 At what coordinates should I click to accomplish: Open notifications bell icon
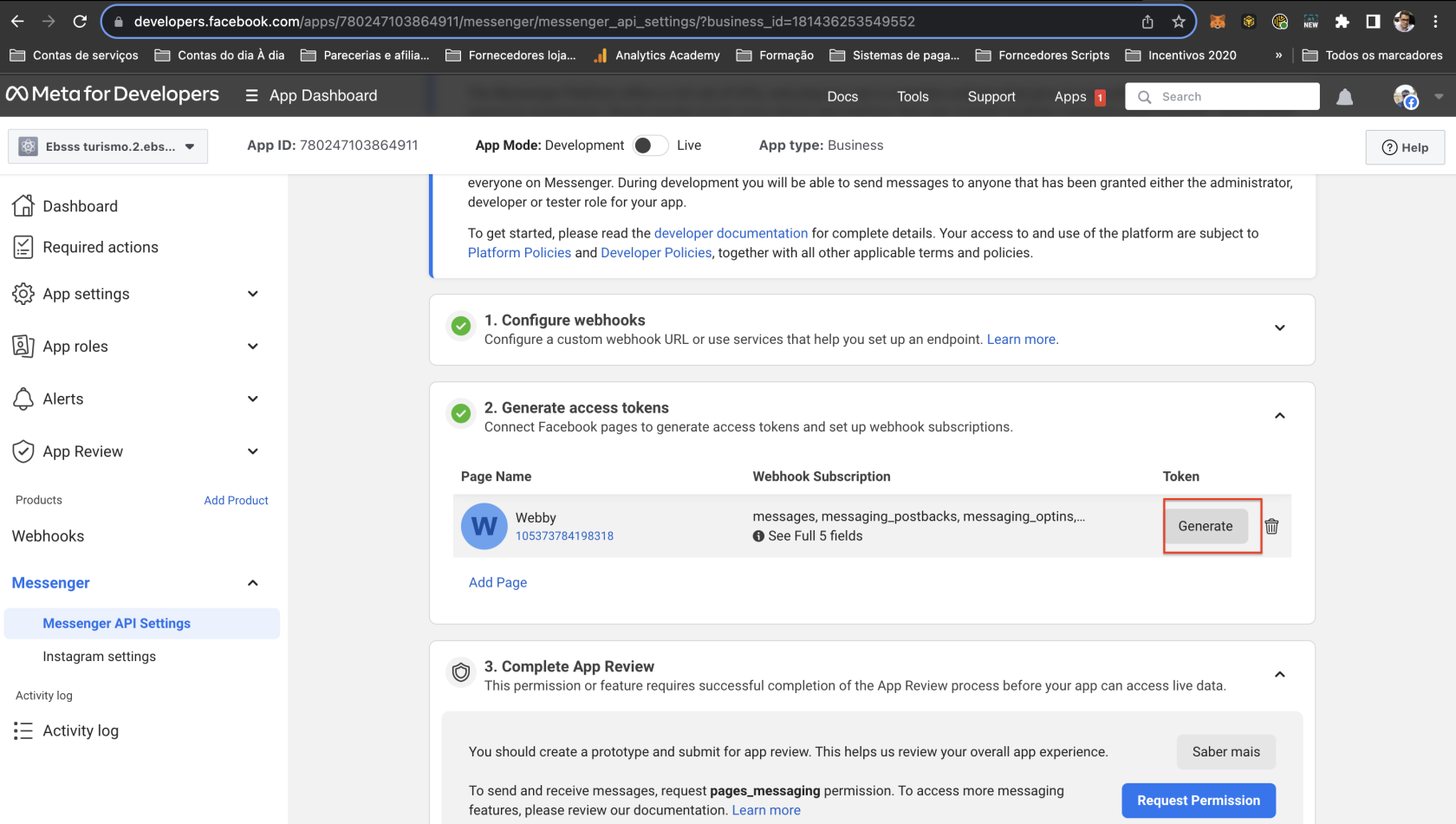pos(1344,97)
